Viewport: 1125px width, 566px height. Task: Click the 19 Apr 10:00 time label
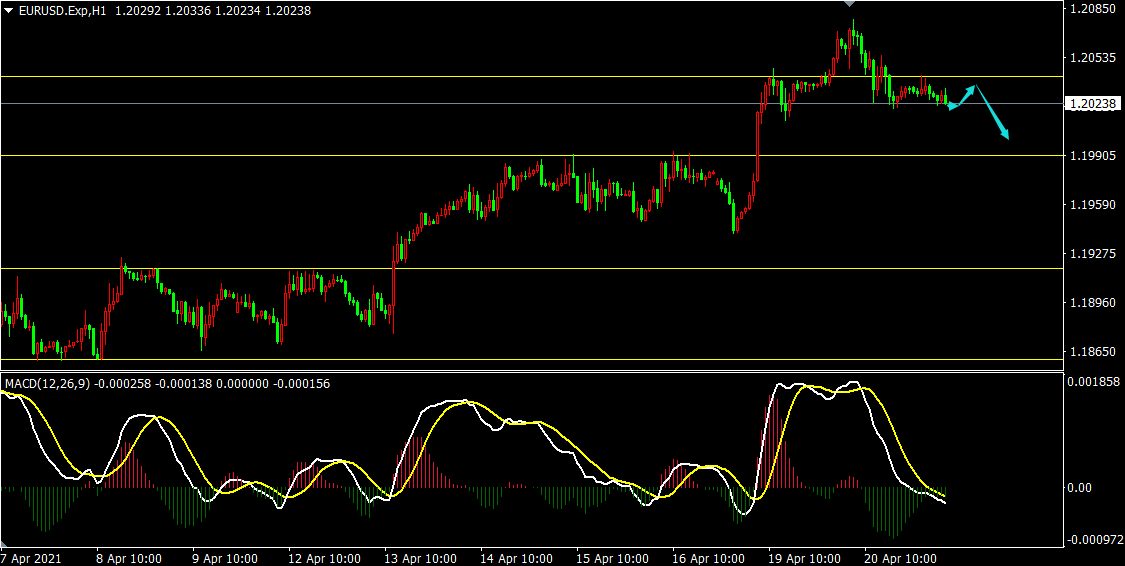pos(806,559)
